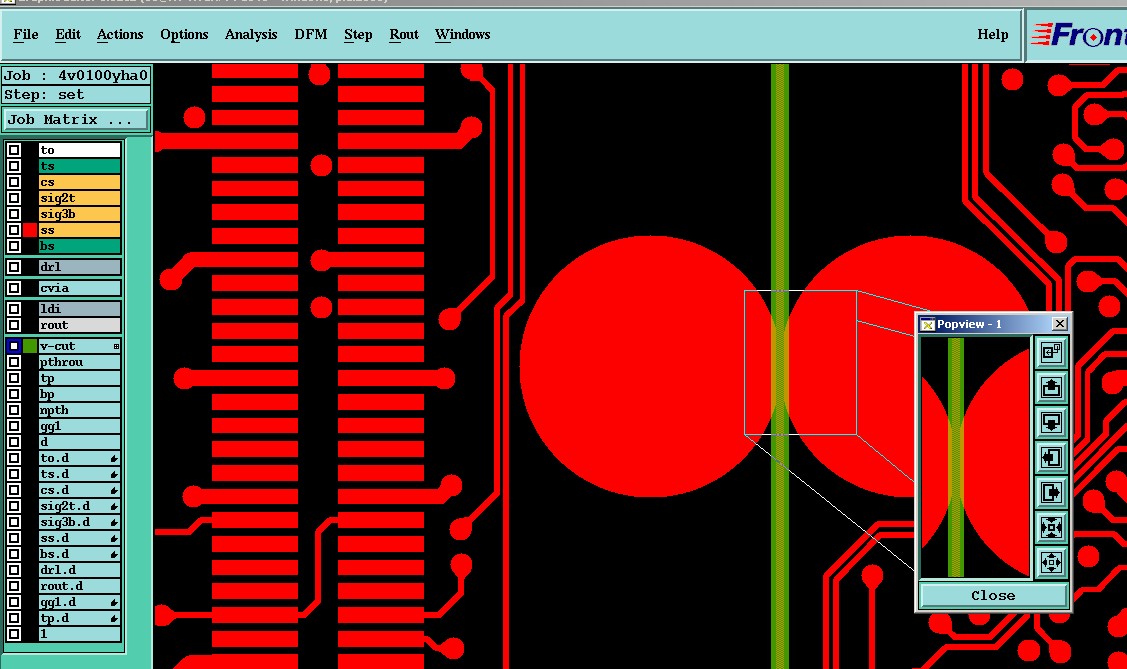Toggle display checkbox for layer drl
The image size is (1127, 669).
(14, 267)
